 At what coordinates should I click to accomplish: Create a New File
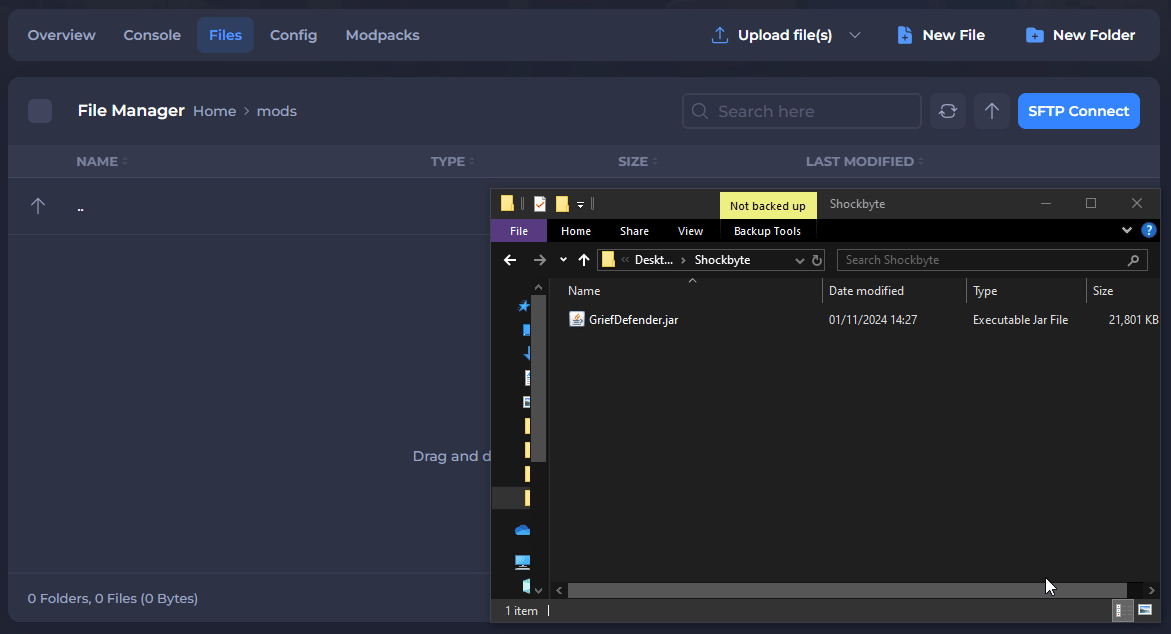(941, 35)
